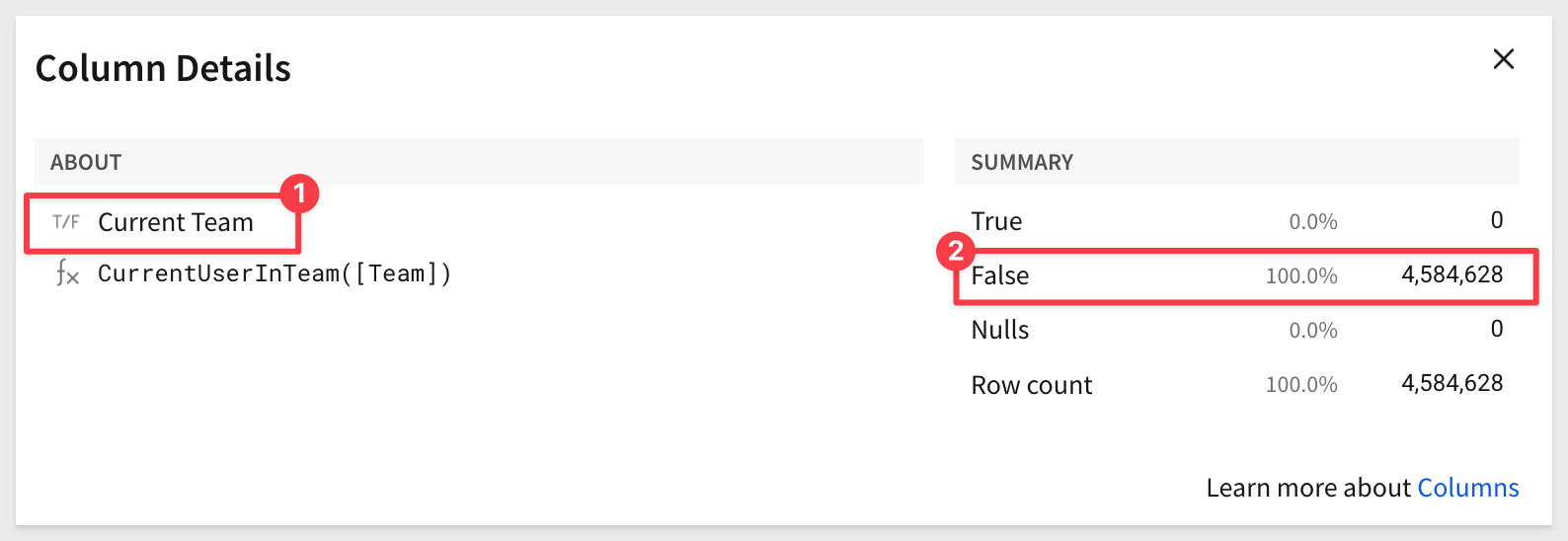
Task: Click the red annotation badge number 2
Action: pos(955,251)
